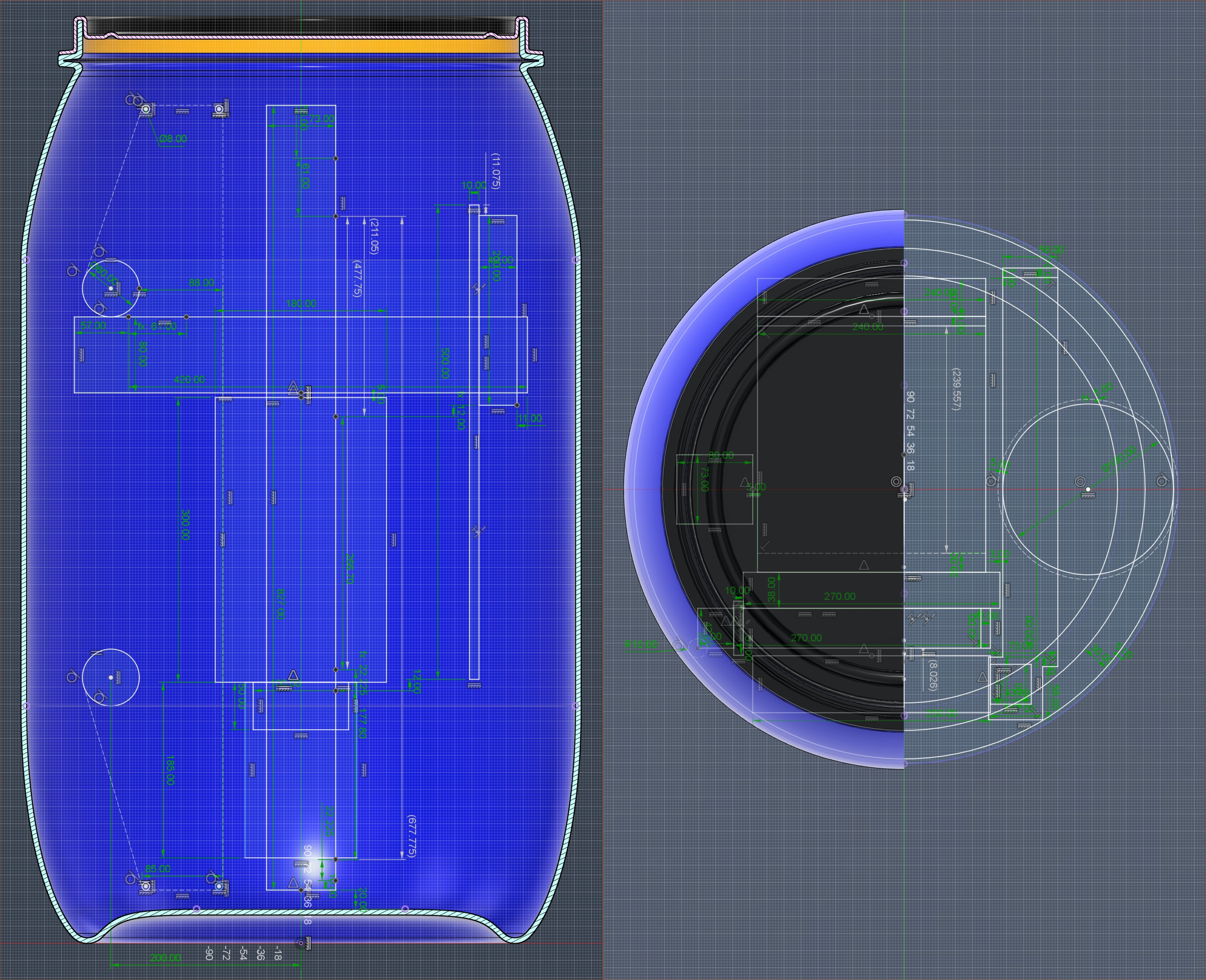
Task: Select the tangent constraint glyph left of the R10.00 dimension
Action: pos(678,645)
